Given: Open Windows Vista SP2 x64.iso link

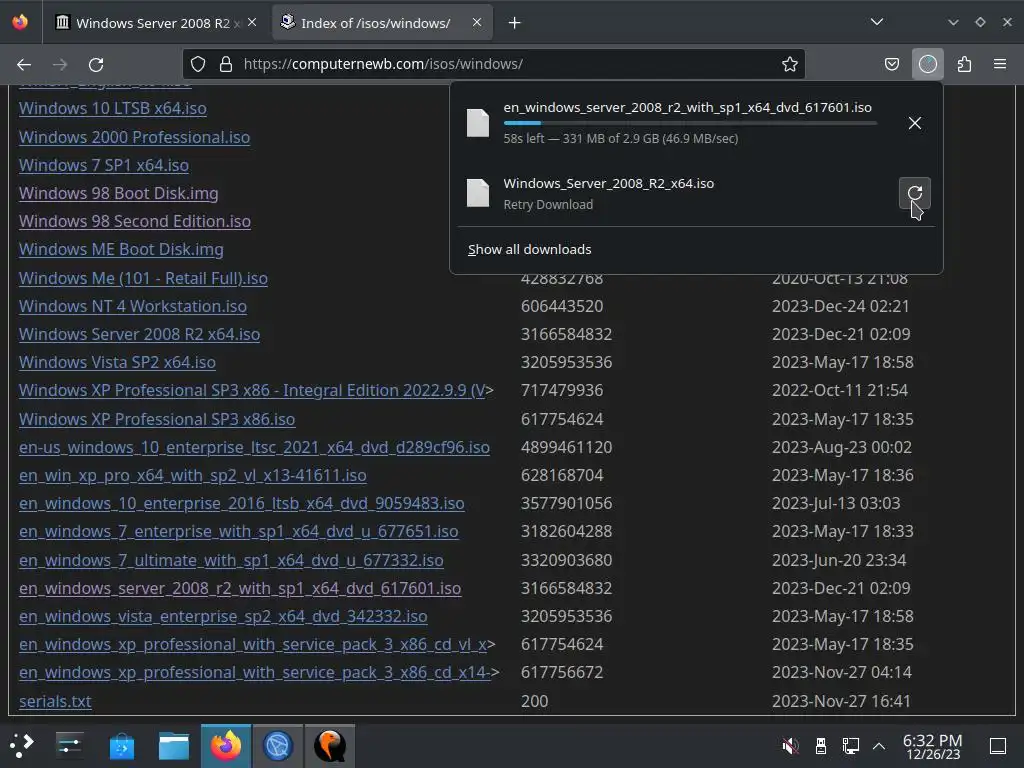Looking at the screenshot, I should coord(117,362).
